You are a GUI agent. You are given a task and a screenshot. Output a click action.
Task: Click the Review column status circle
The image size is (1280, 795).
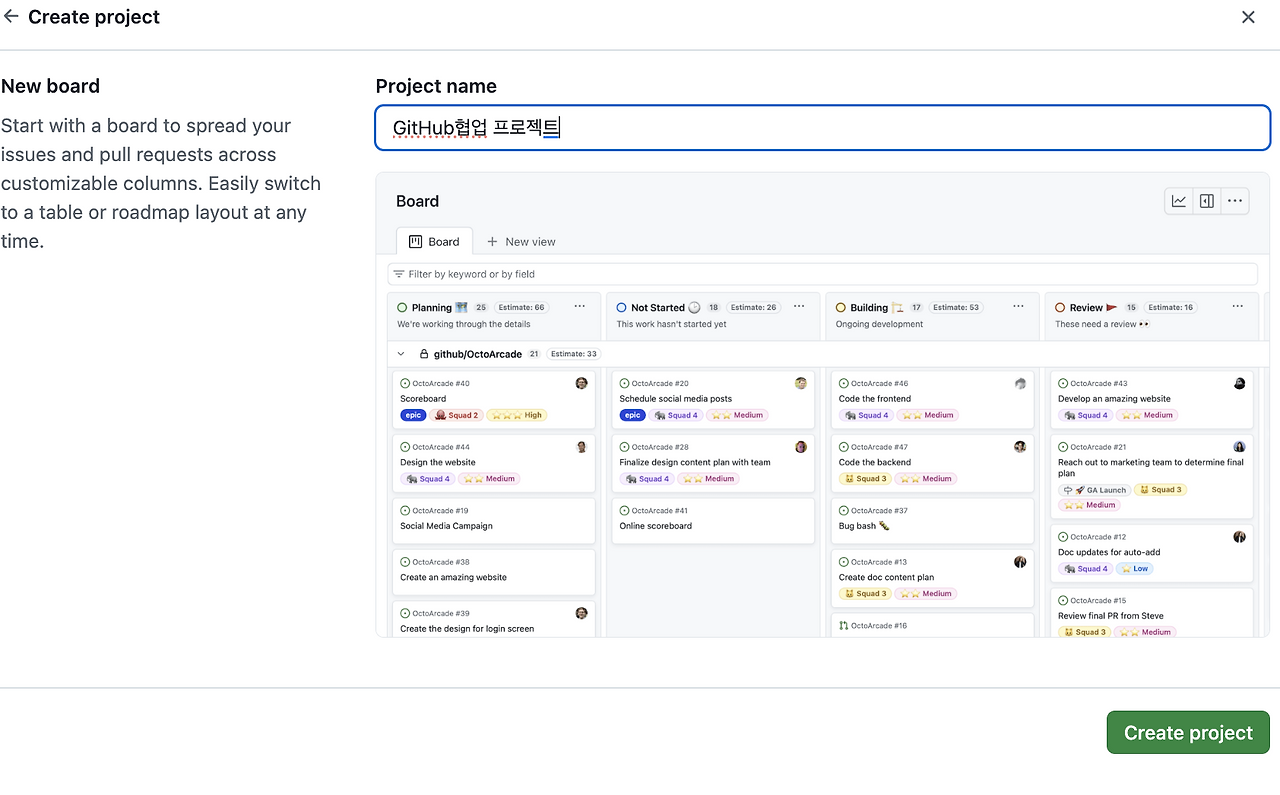pyautogui.click(x=1060, y=308)
